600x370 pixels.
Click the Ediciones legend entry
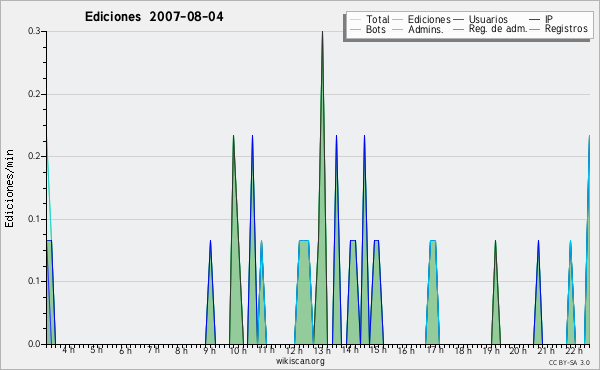422,19
